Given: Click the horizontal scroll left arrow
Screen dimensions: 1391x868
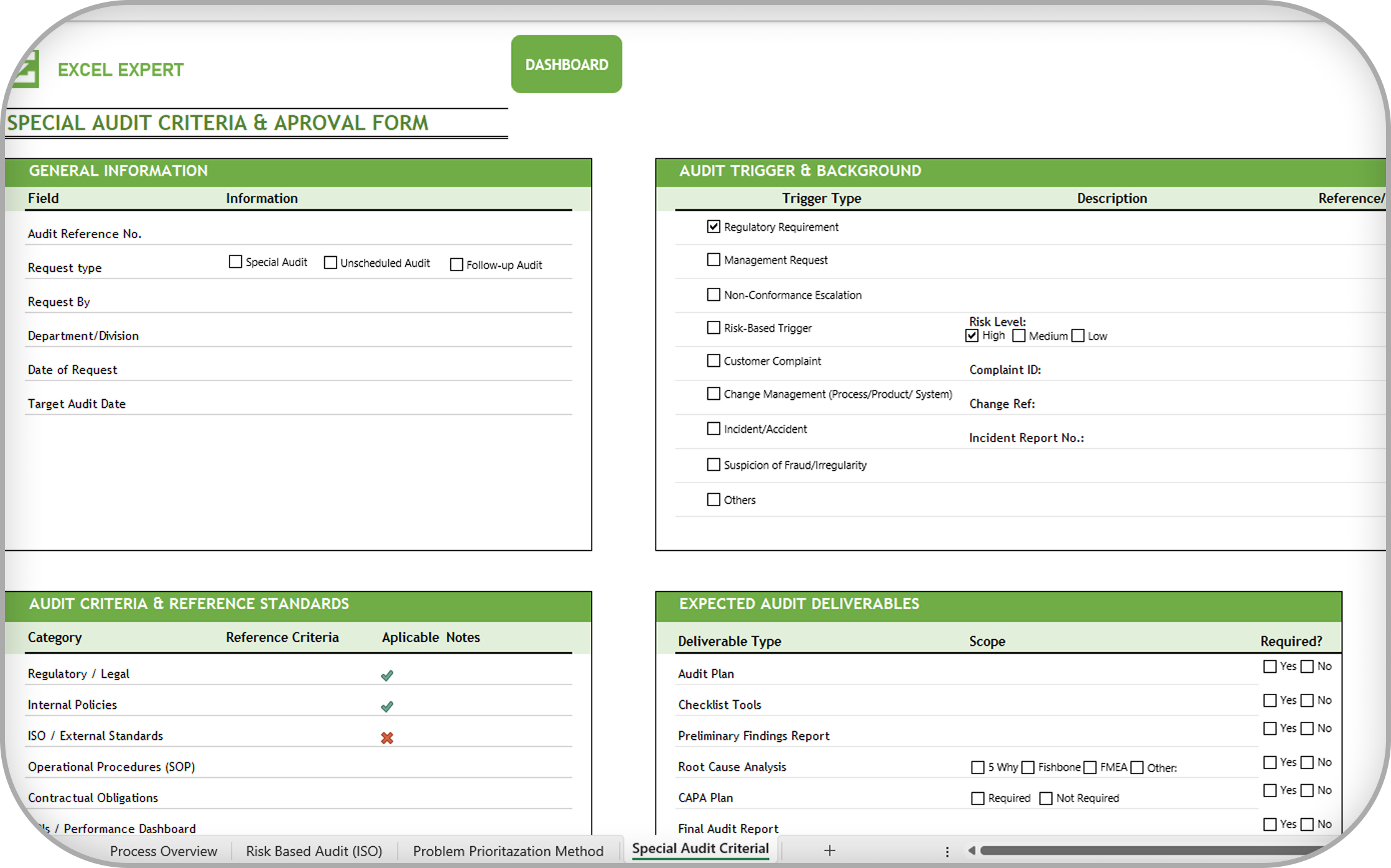Looking at the screenshot, I should [971, 850].
